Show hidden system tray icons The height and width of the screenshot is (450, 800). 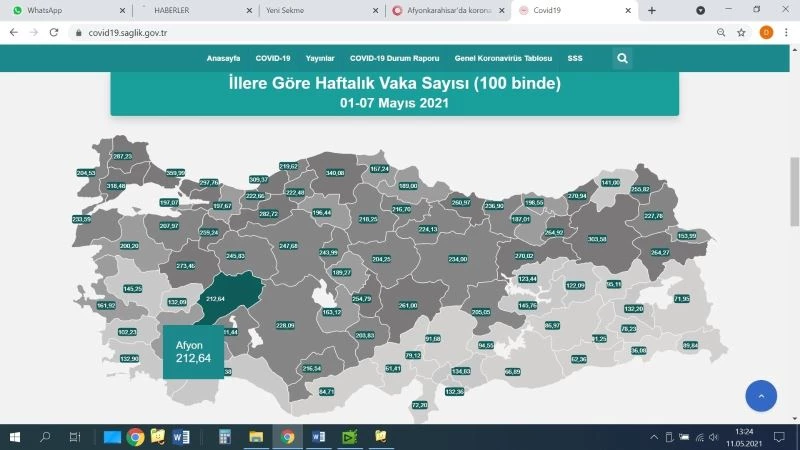point(654,437)
